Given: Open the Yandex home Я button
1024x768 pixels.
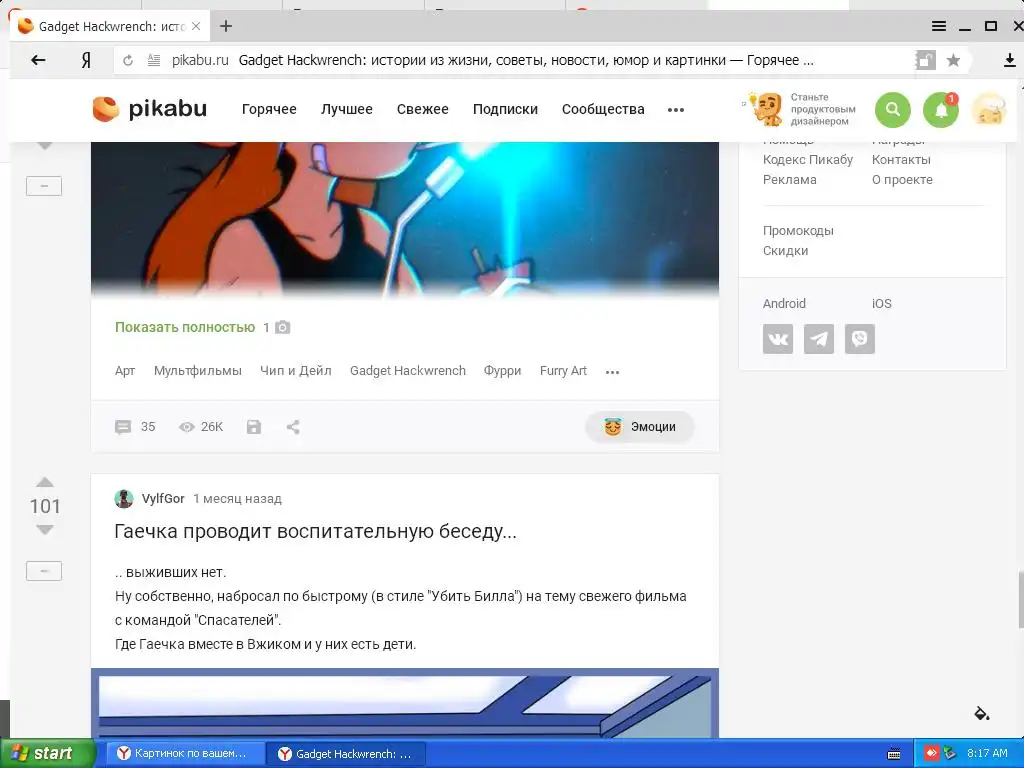Looking at the screenshot, I should (x=86, y=61).
